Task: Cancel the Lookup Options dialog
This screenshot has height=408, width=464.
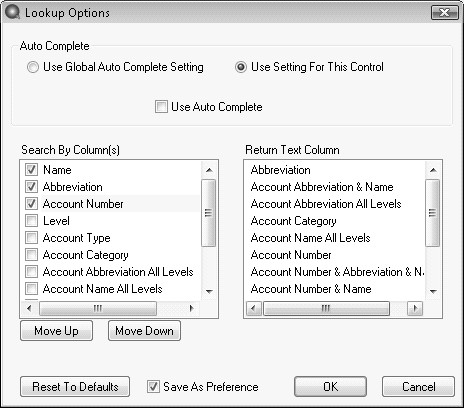Action: pyautogui.click(x=418, y=387)
